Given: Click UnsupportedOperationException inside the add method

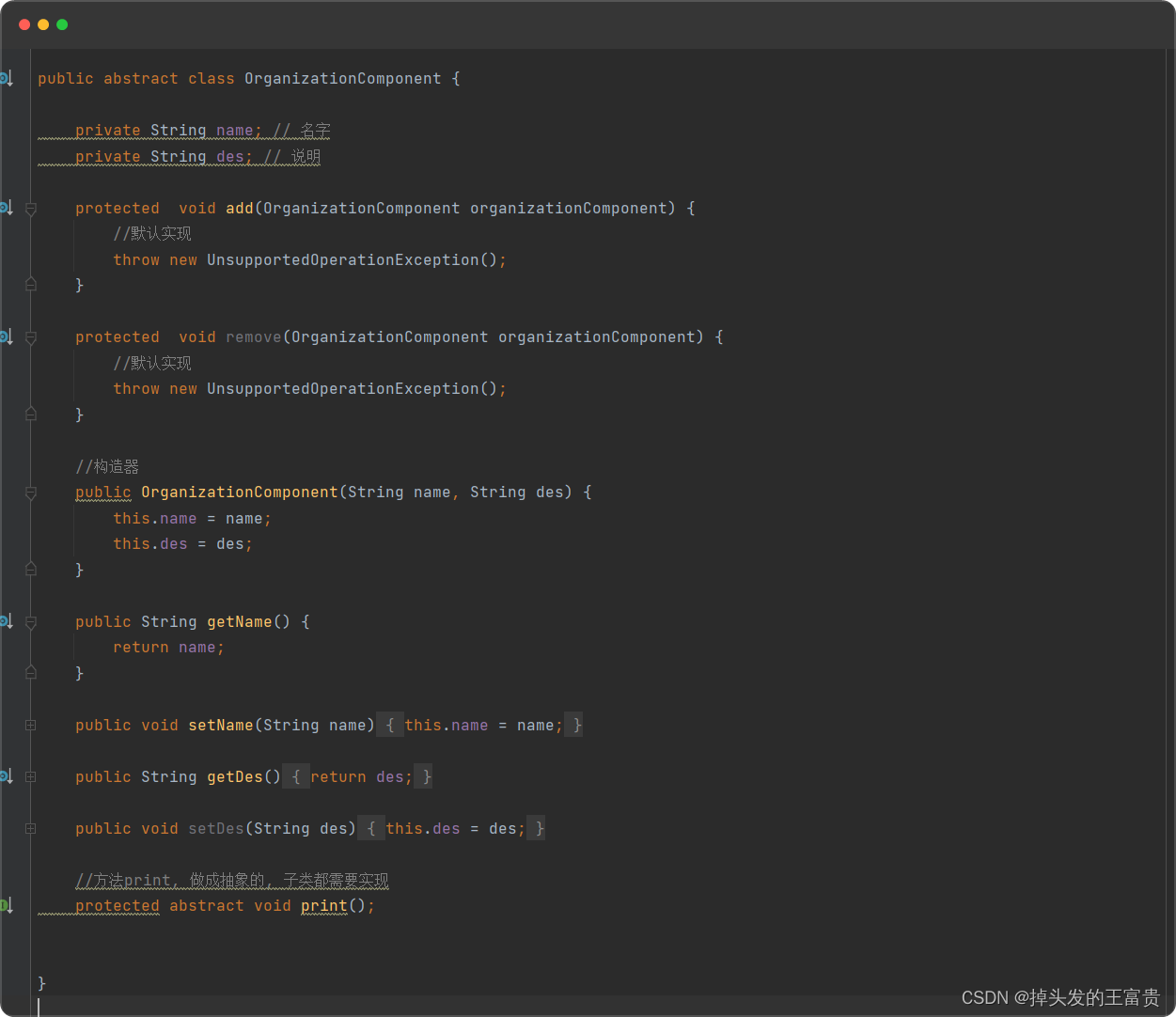Looking at the screenshot, I should (x=343, y=259).
